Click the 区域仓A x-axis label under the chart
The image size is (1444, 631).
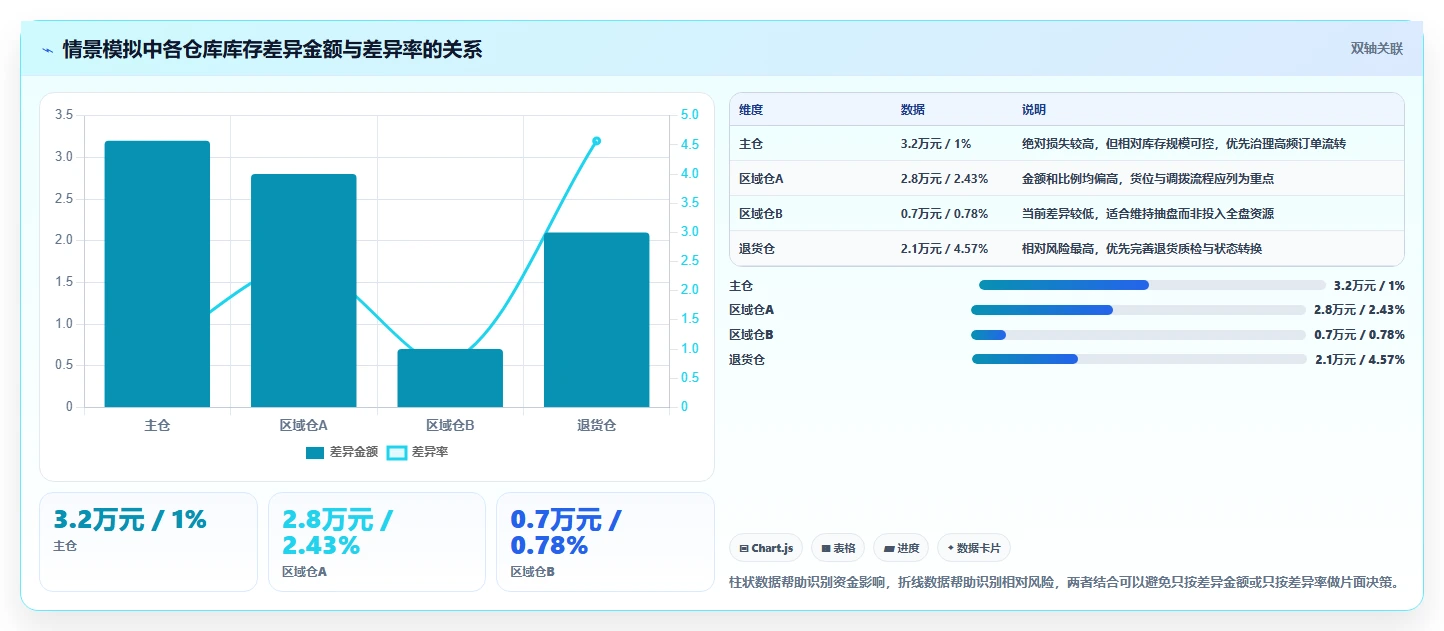coord(304,425)
